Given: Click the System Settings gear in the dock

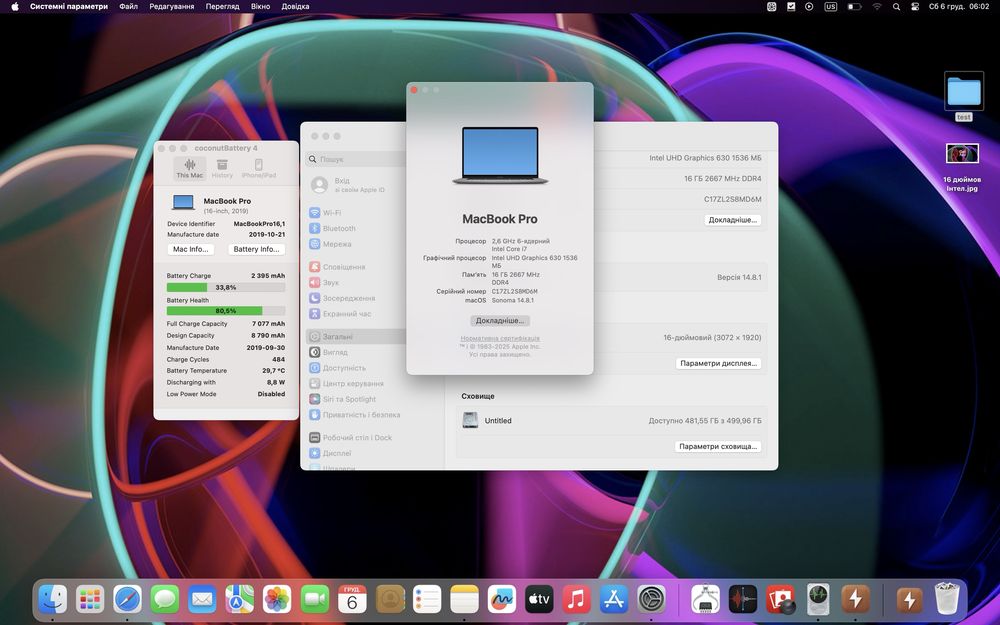Looking at the screenshot, I should click(651, 599).
